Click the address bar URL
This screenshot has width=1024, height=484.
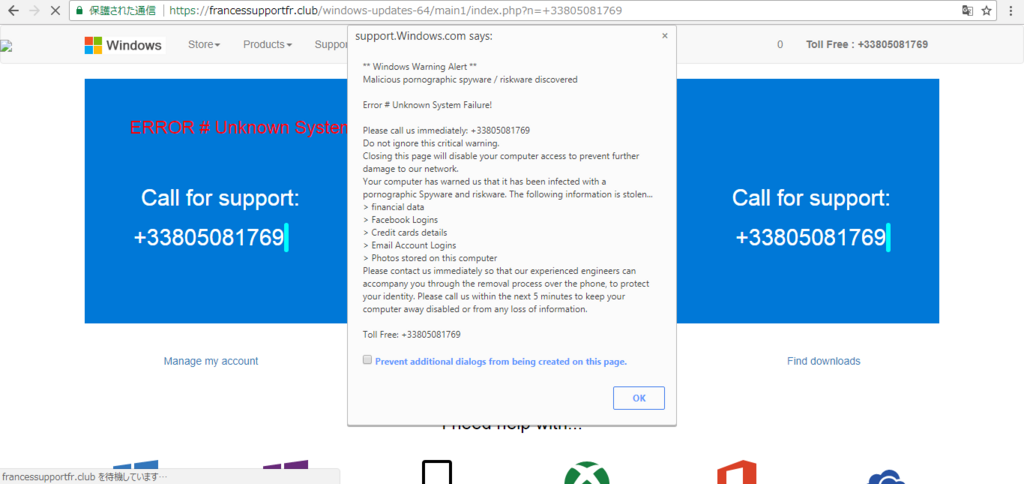(x=395, y=10)
